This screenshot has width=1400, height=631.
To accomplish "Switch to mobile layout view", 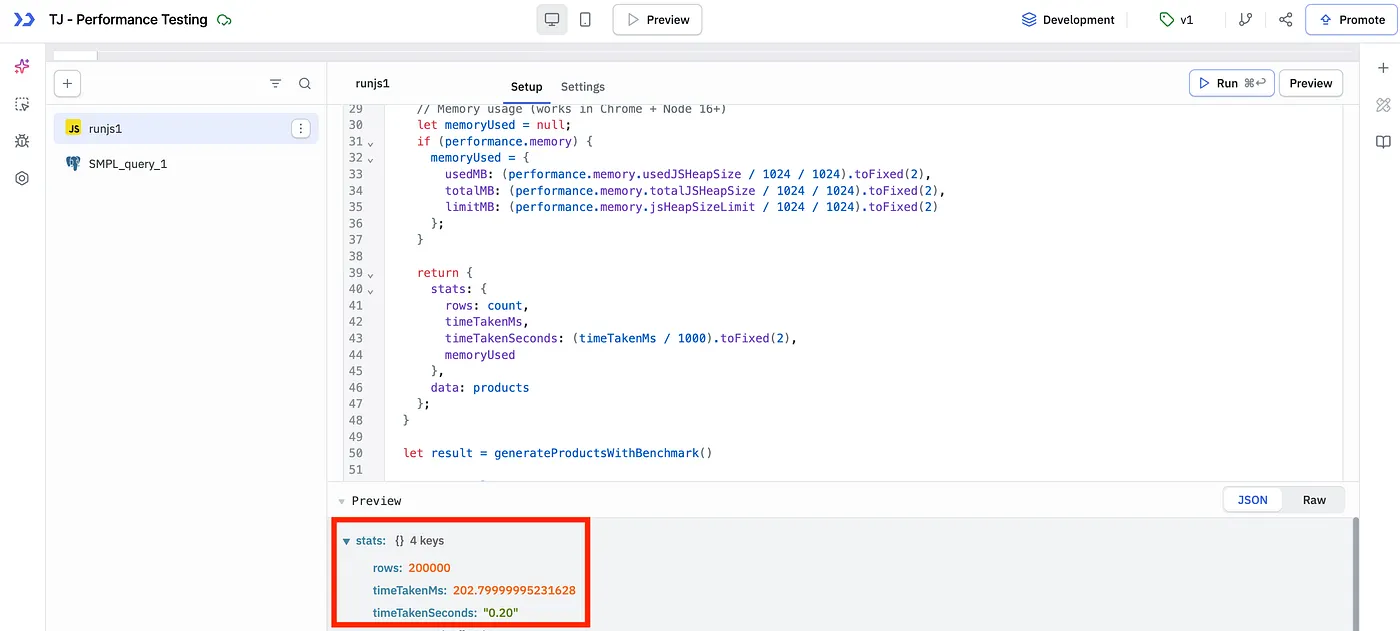I will point(585,20).
